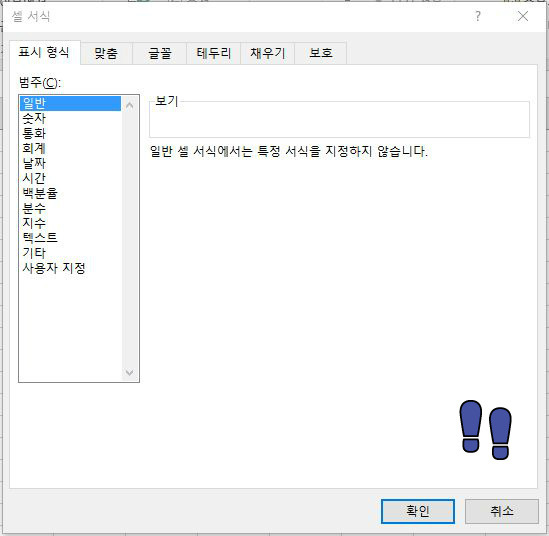Viewport: 549px width, 536px height.
Task: Open the 보호 protection tab
Action: coord(321,53)
